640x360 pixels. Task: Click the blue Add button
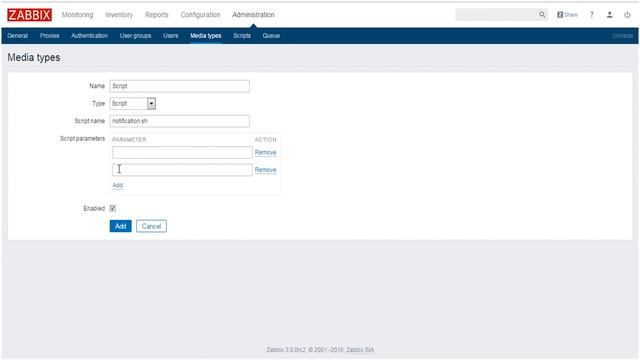[120, 226]
